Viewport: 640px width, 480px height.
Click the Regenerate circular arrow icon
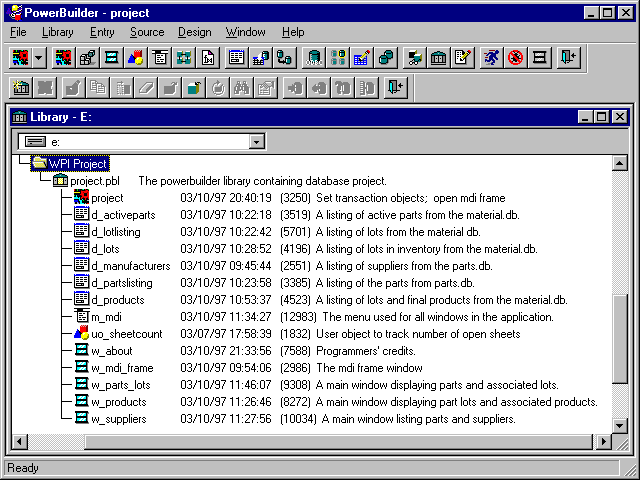point(218,88)
